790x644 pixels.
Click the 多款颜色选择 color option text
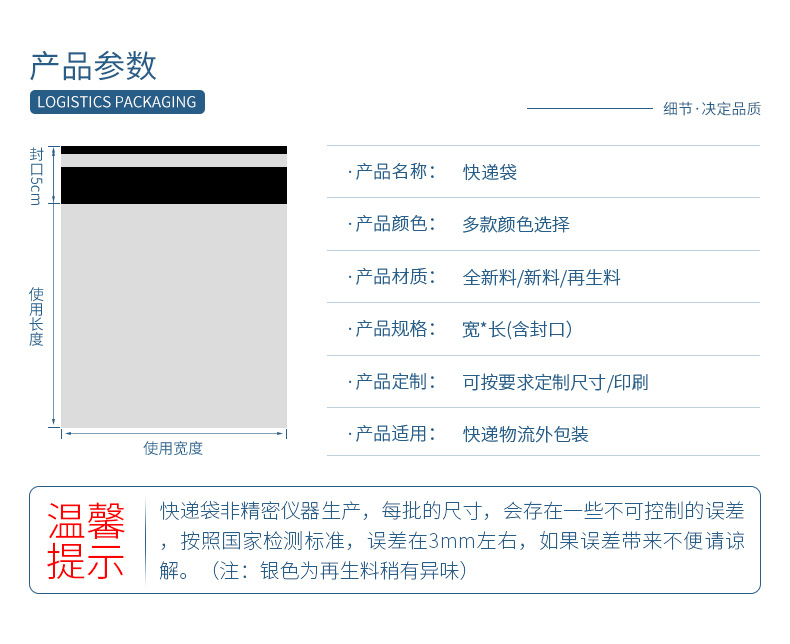[516, 224]
